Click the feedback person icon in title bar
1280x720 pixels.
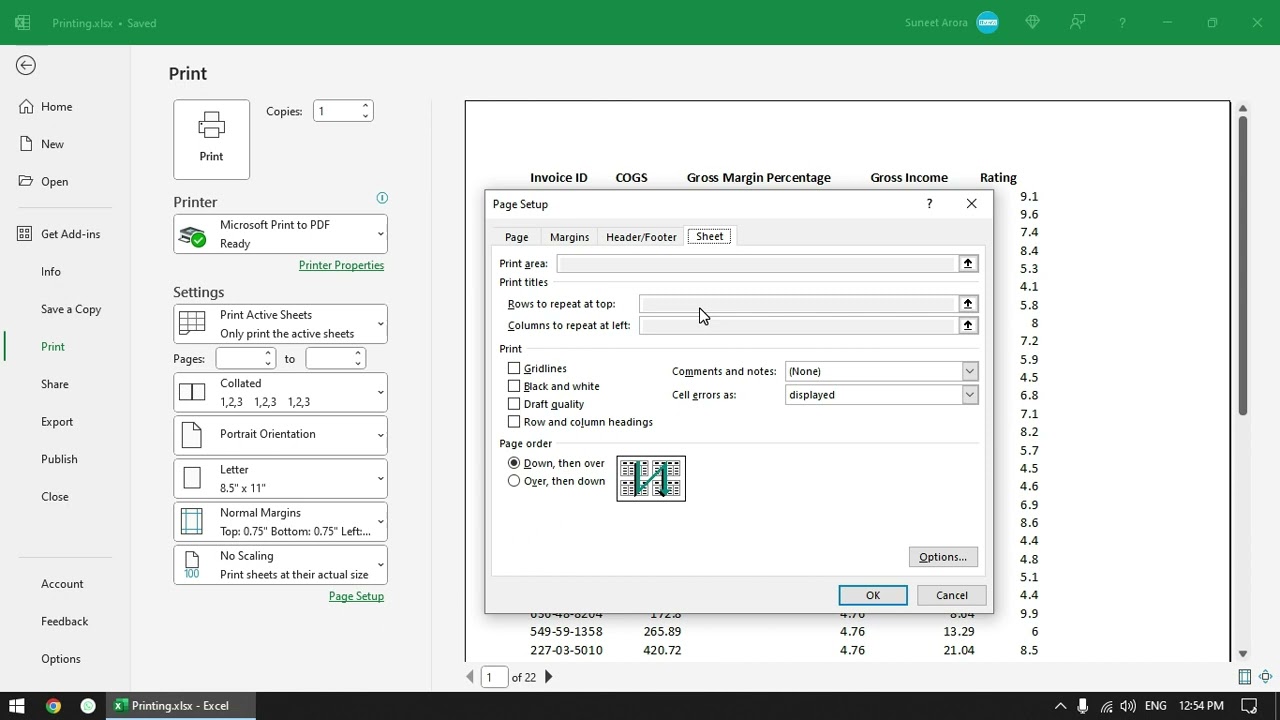[x=1077, y=22]
